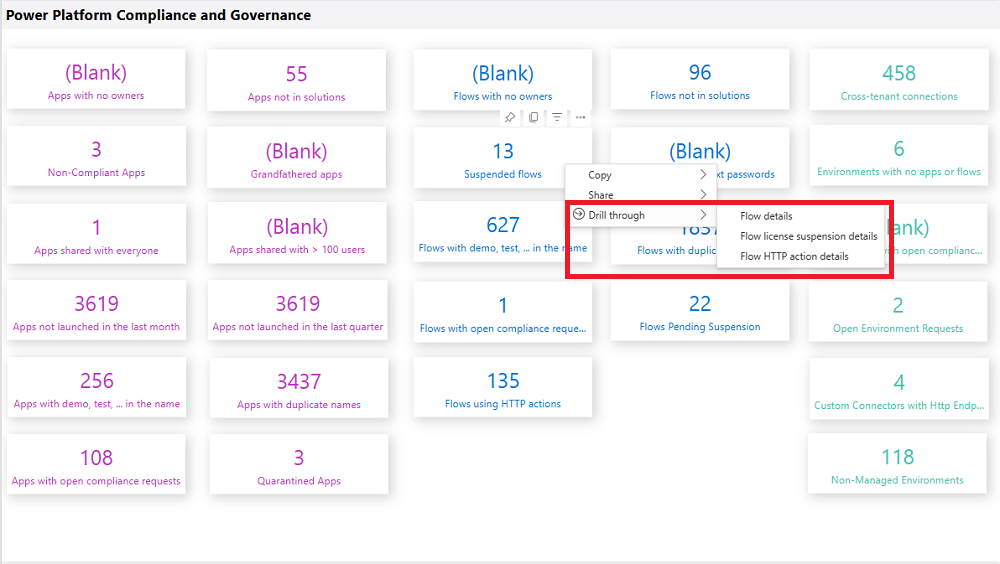Screen dimensions: 1000x564
Task: Click the Drill through circular arrow icon
Action: pyautogui.click(x=578, y=214)
